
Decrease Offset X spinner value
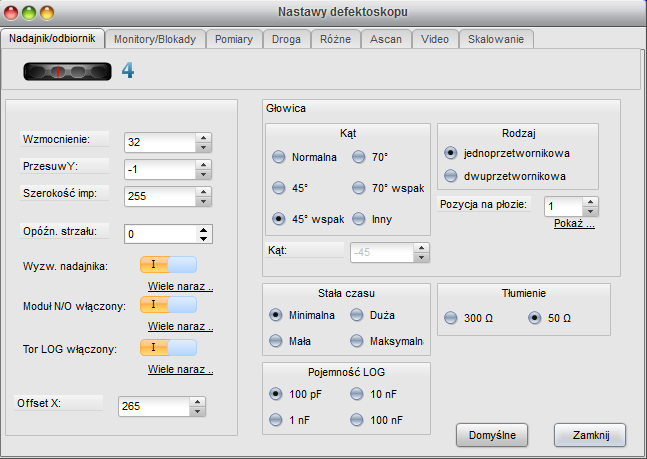click(198, 411)
